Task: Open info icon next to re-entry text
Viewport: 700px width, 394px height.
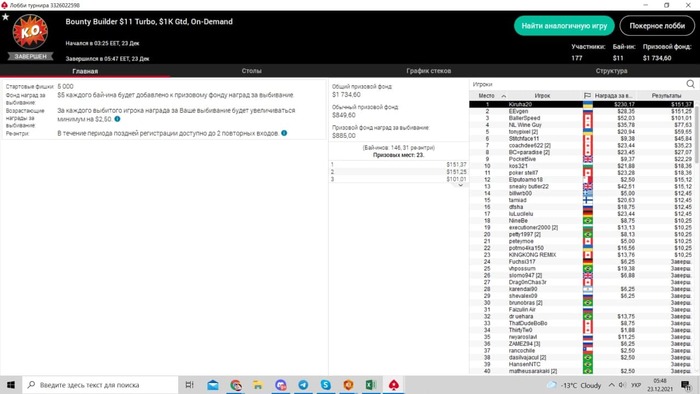Action: click(284, 133)
